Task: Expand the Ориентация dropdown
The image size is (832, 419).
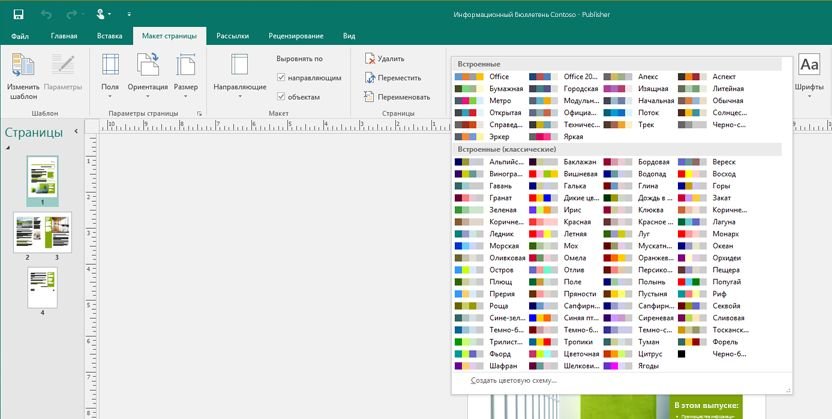Action: pos(148,88)
